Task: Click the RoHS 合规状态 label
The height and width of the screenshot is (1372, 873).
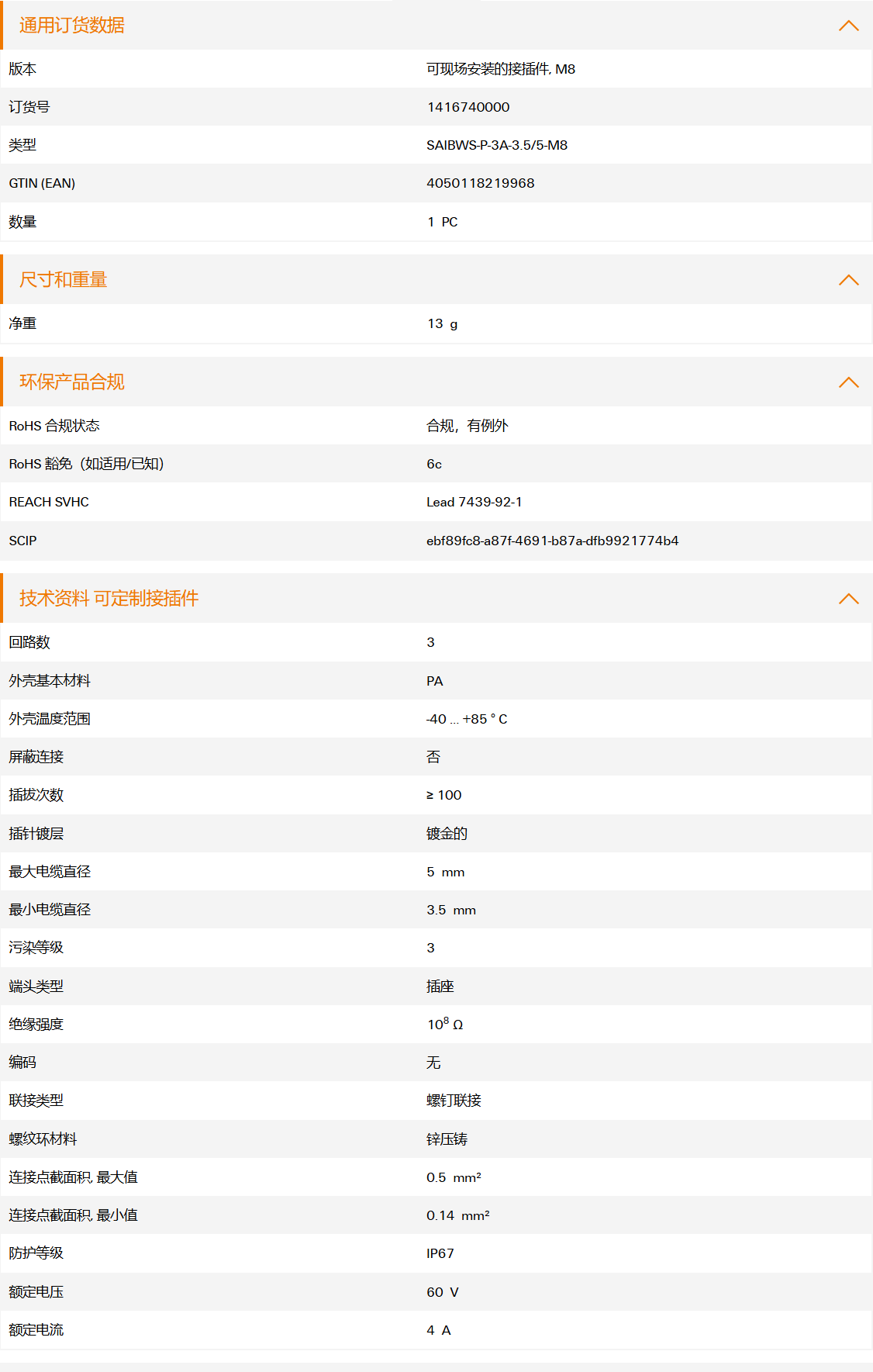Action: click(x=54, y=426)
